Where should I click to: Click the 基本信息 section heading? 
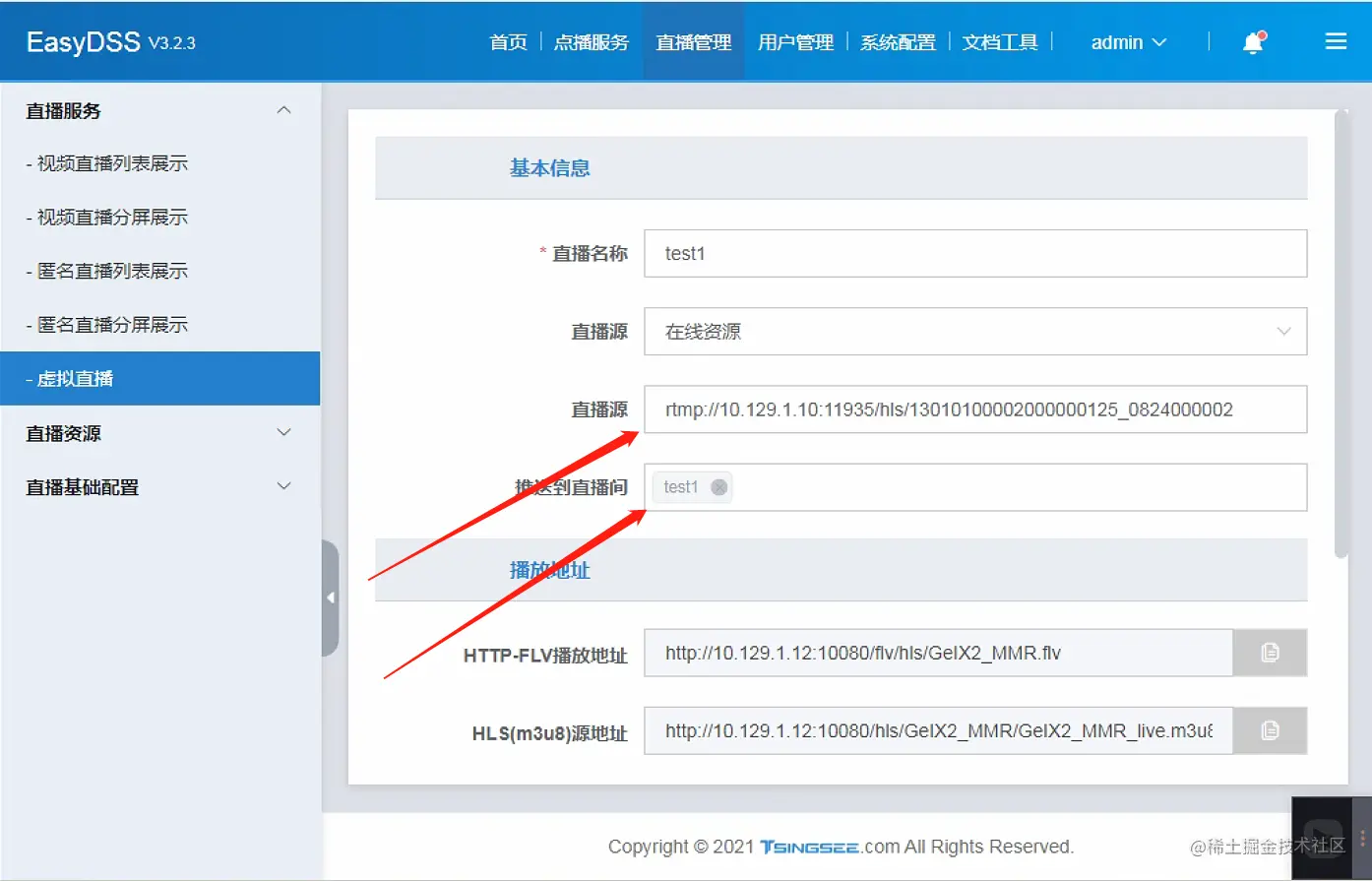coord(549,168)
